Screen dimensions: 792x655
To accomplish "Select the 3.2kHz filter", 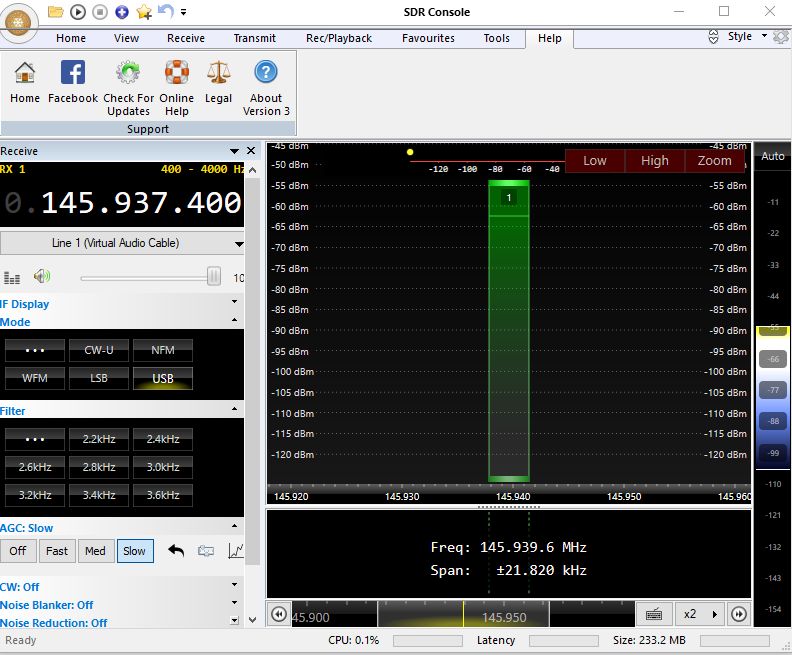I will point(35,495).
